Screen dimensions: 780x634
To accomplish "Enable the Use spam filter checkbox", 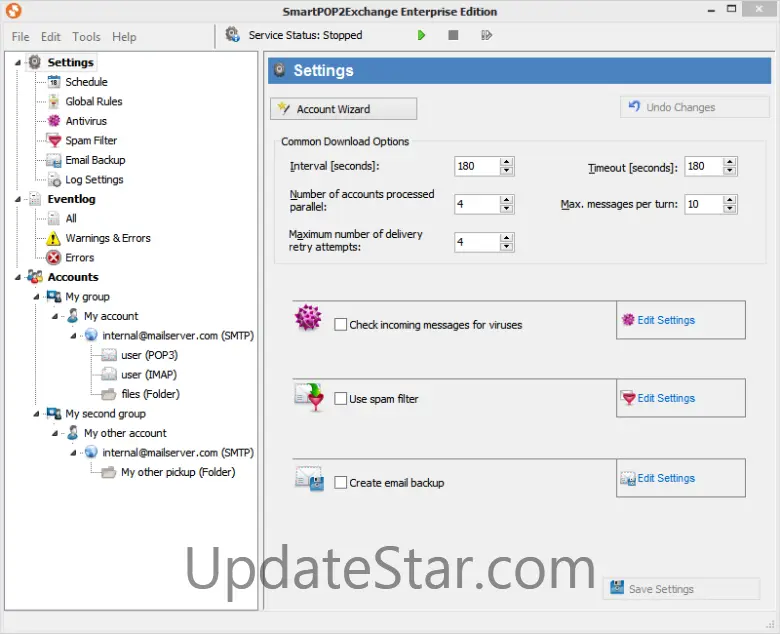I will click(341, 399).
